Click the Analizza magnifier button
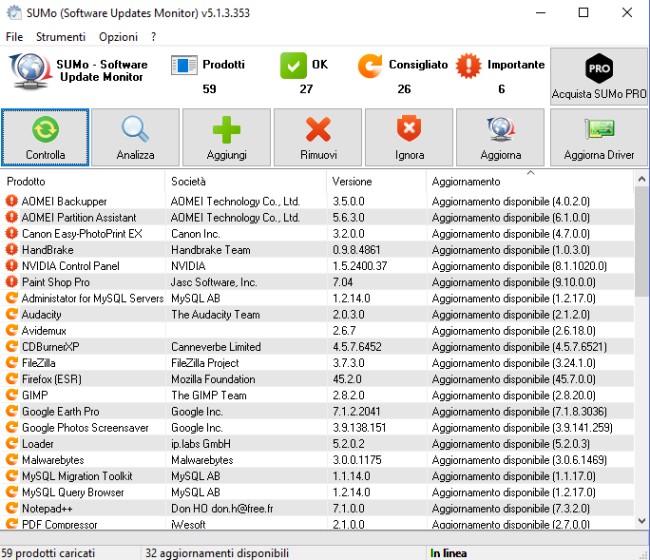The image size is (650, 560). pos(135,137)
